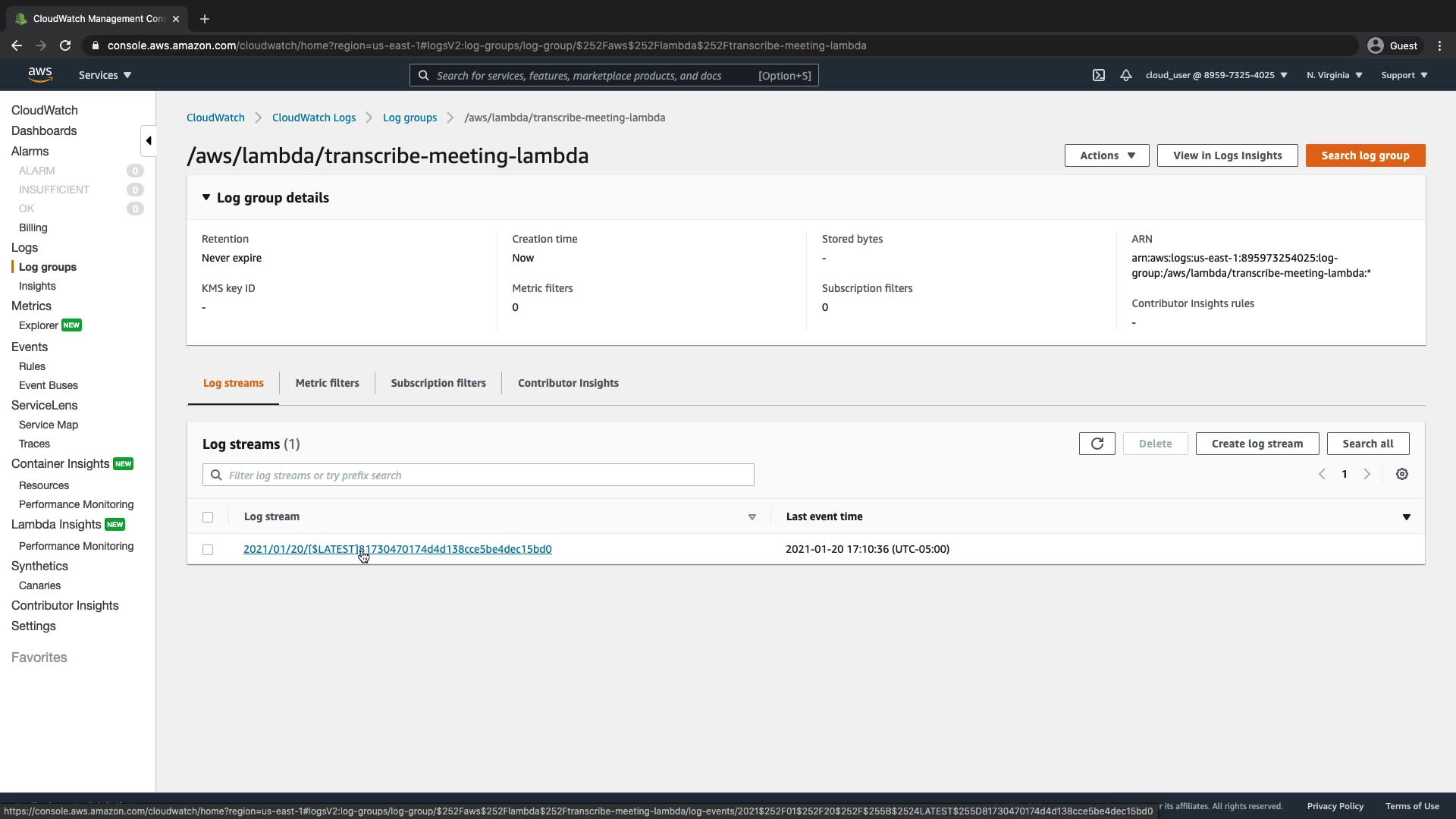1456x819 pixels.
Task: Go to the next log streams page arrow
Action: pos(1367,474)
